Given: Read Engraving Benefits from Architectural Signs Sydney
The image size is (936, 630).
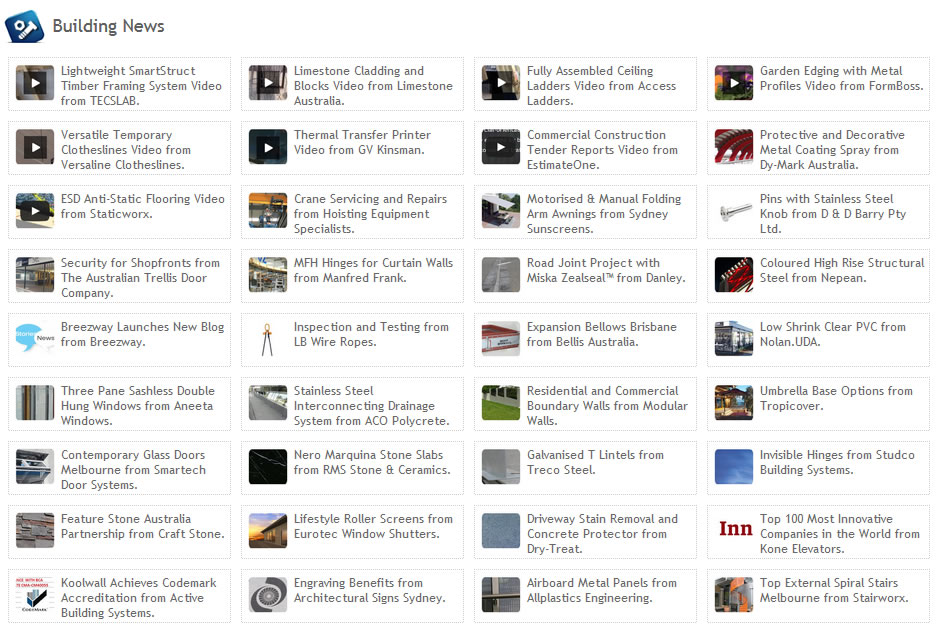Looking at the screenshot, I should coord(370,590).
